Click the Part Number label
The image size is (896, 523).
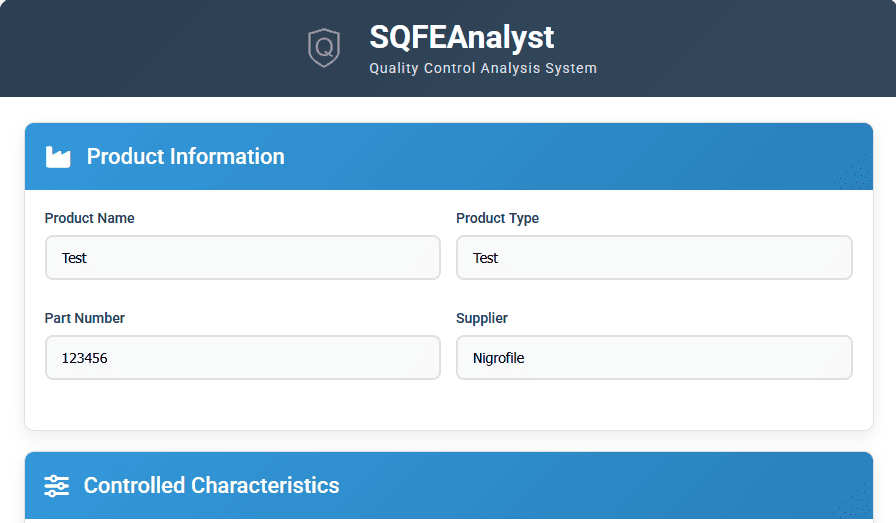pyautogui.click(x=85, y=318)
